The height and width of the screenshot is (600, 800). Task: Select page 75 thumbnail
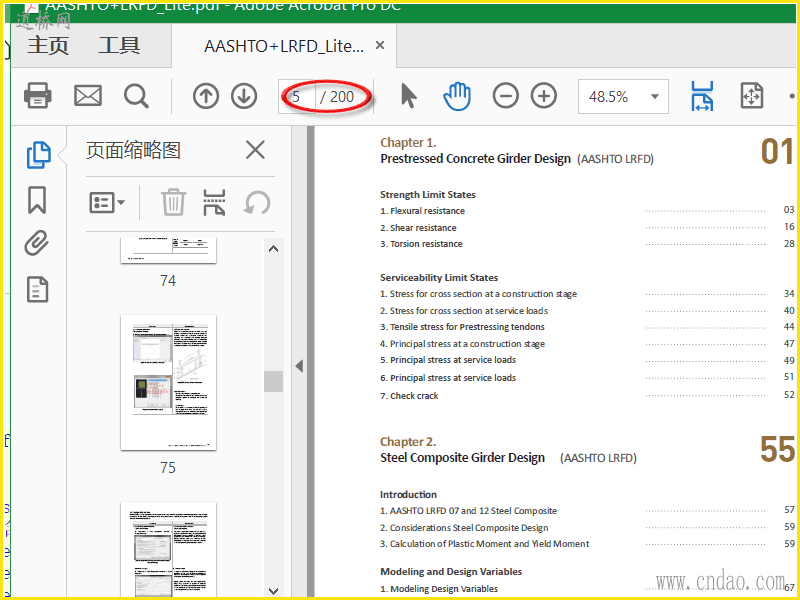click(x=168, y=383)
